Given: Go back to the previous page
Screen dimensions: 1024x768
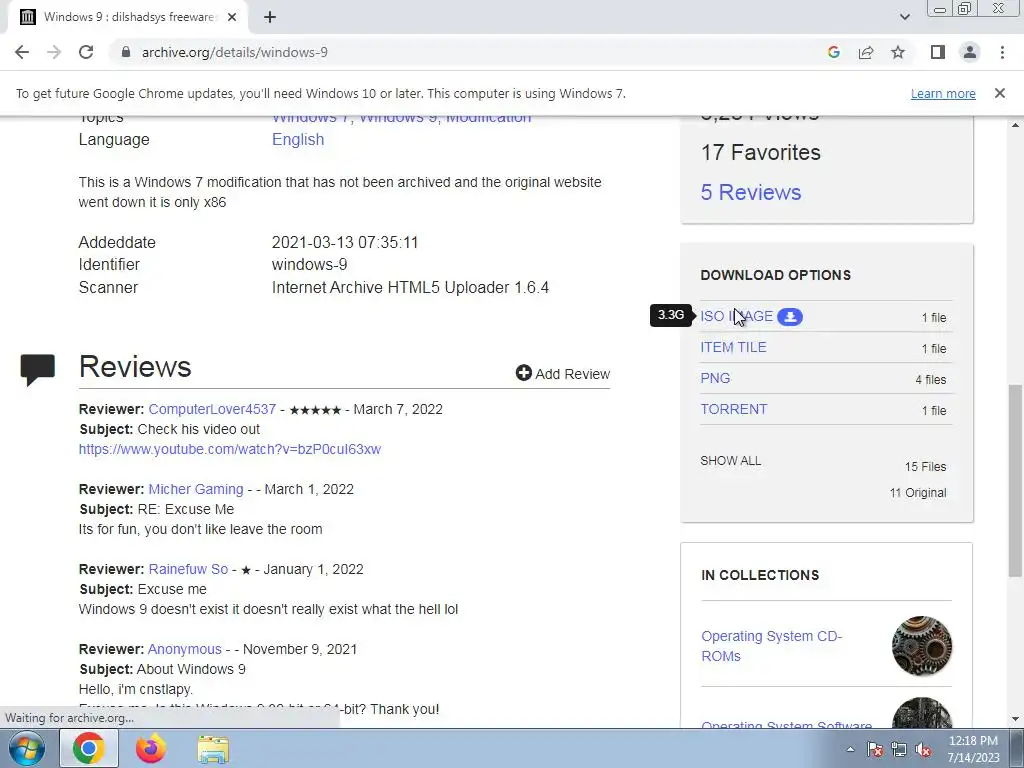Looking at the screenshot, I should (x=22, y=52).
